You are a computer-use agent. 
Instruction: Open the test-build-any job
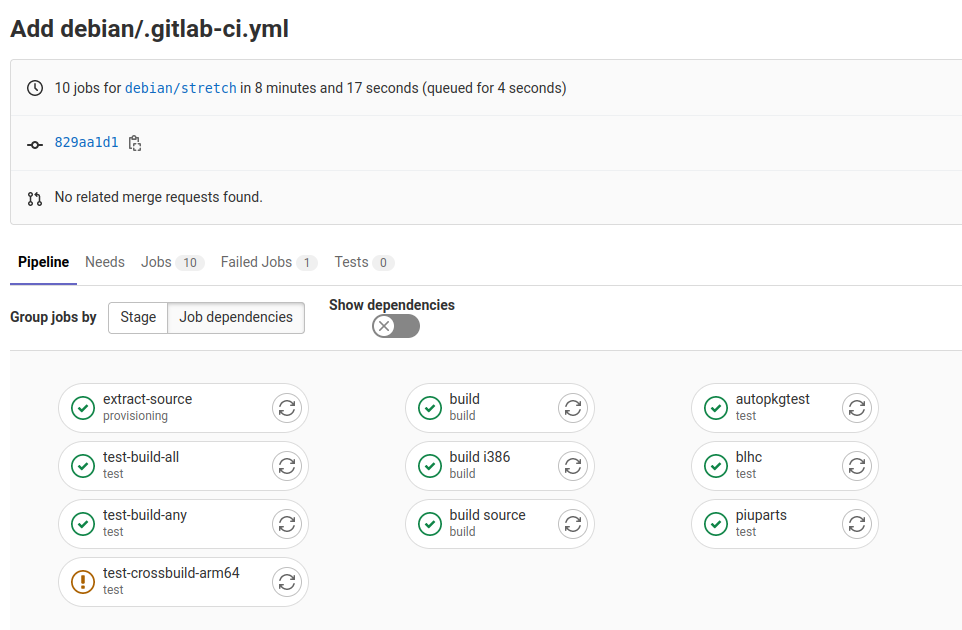coord(145,516)
